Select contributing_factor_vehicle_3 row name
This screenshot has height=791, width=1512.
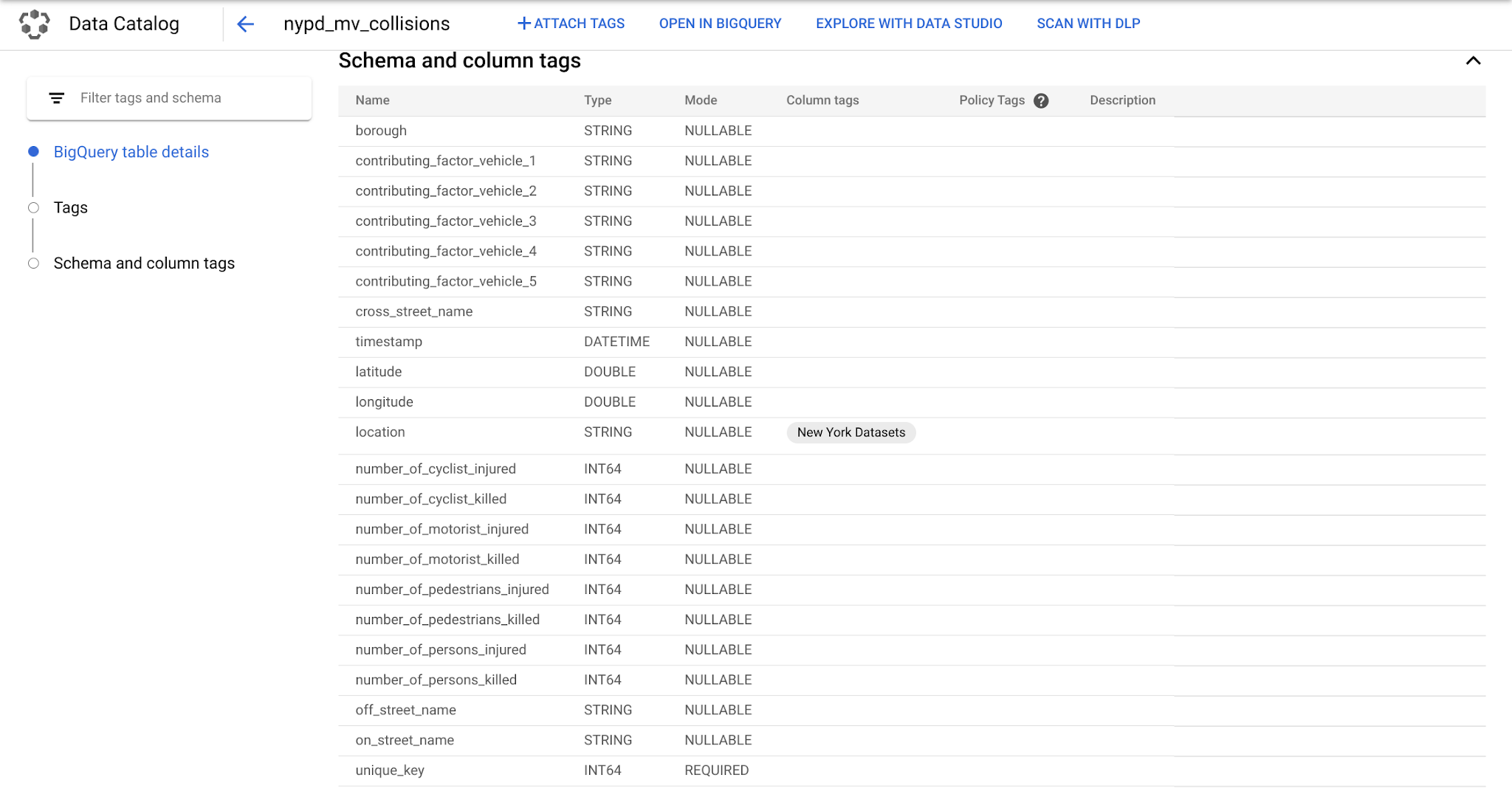point(445,221)
